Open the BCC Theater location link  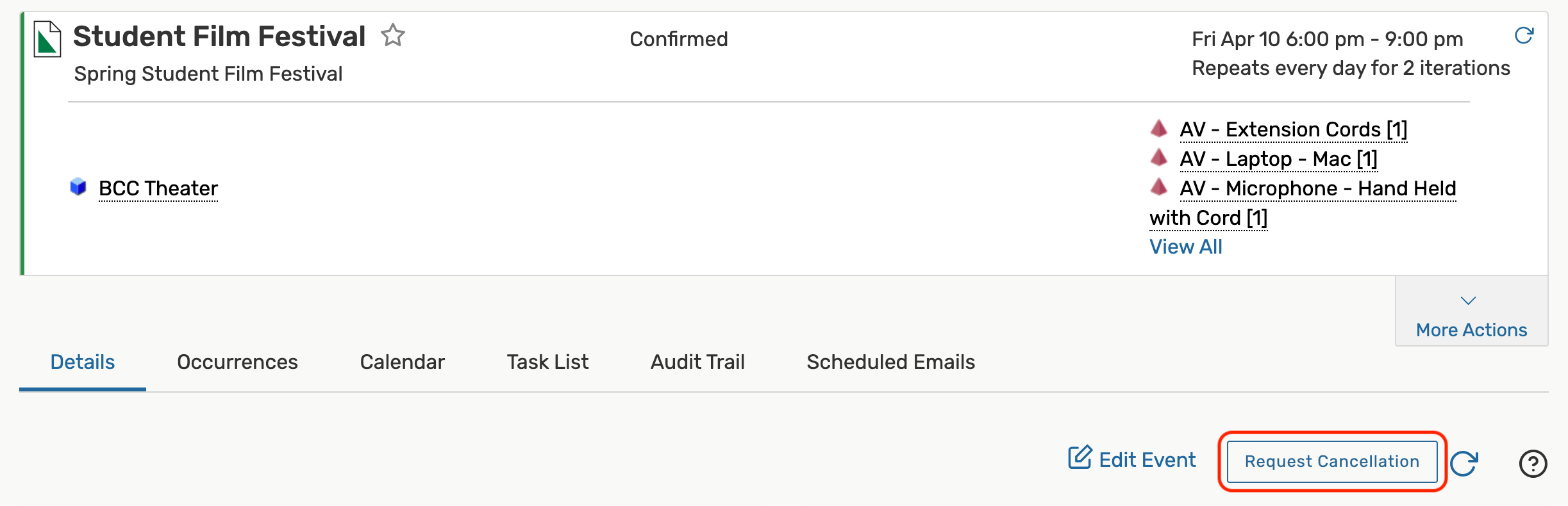tap(158, 188)
